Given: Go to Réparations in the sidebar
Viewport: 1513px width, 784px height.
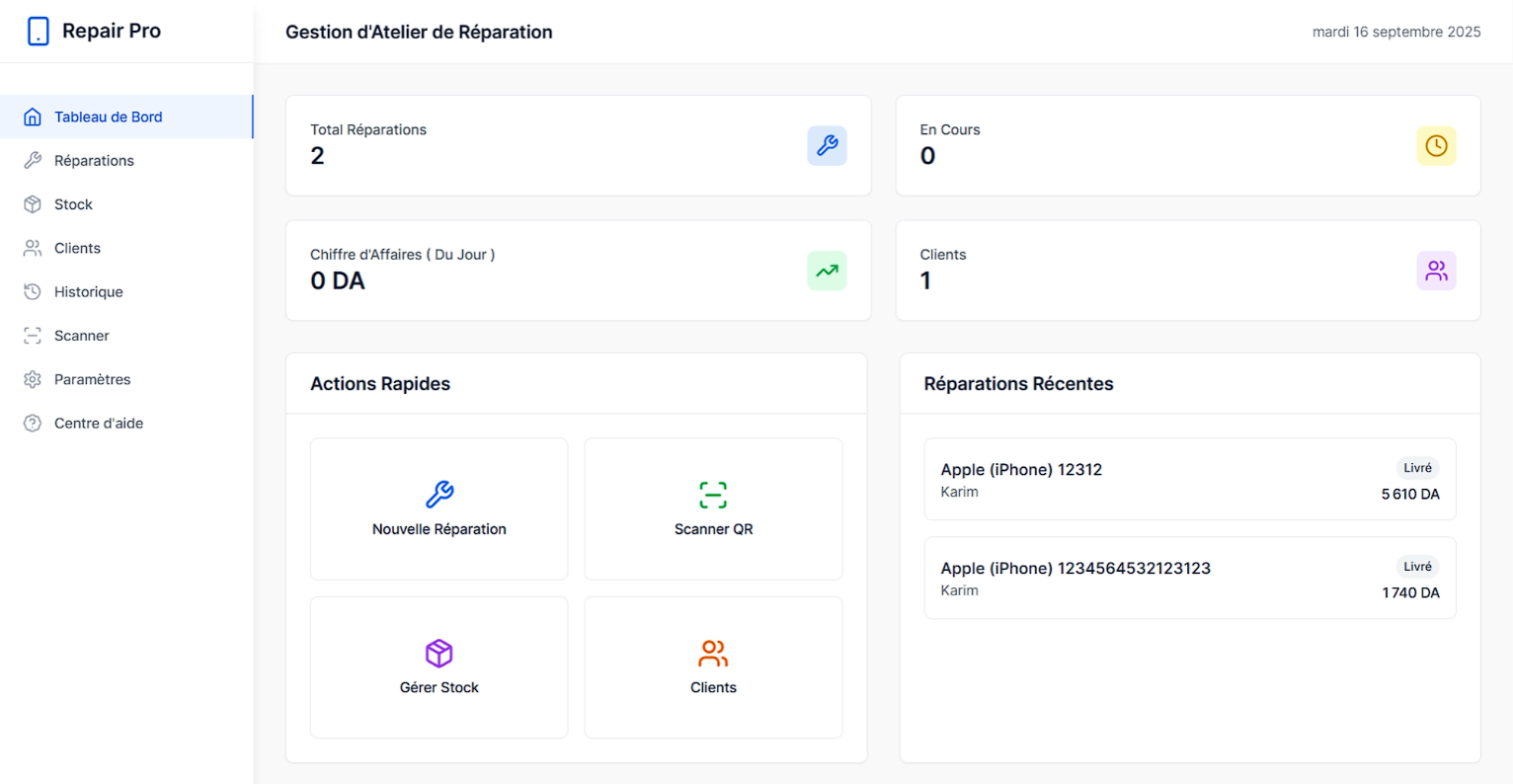Looking at the screenshot, I should pos(94,161).
